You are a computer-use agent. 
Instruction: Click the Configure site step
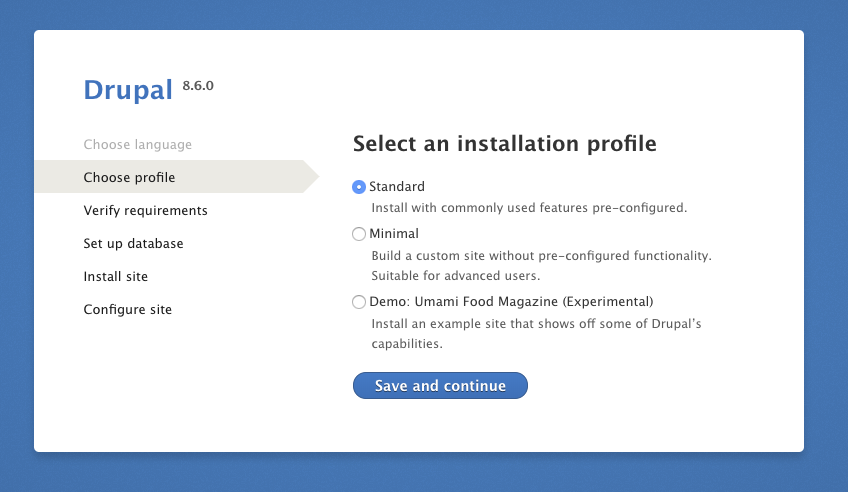pos(128,310)
